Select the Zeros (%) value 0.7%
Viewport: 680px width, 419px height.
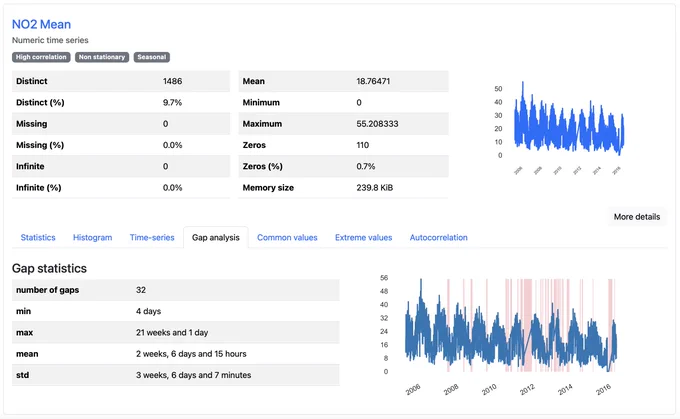[366, 166]
